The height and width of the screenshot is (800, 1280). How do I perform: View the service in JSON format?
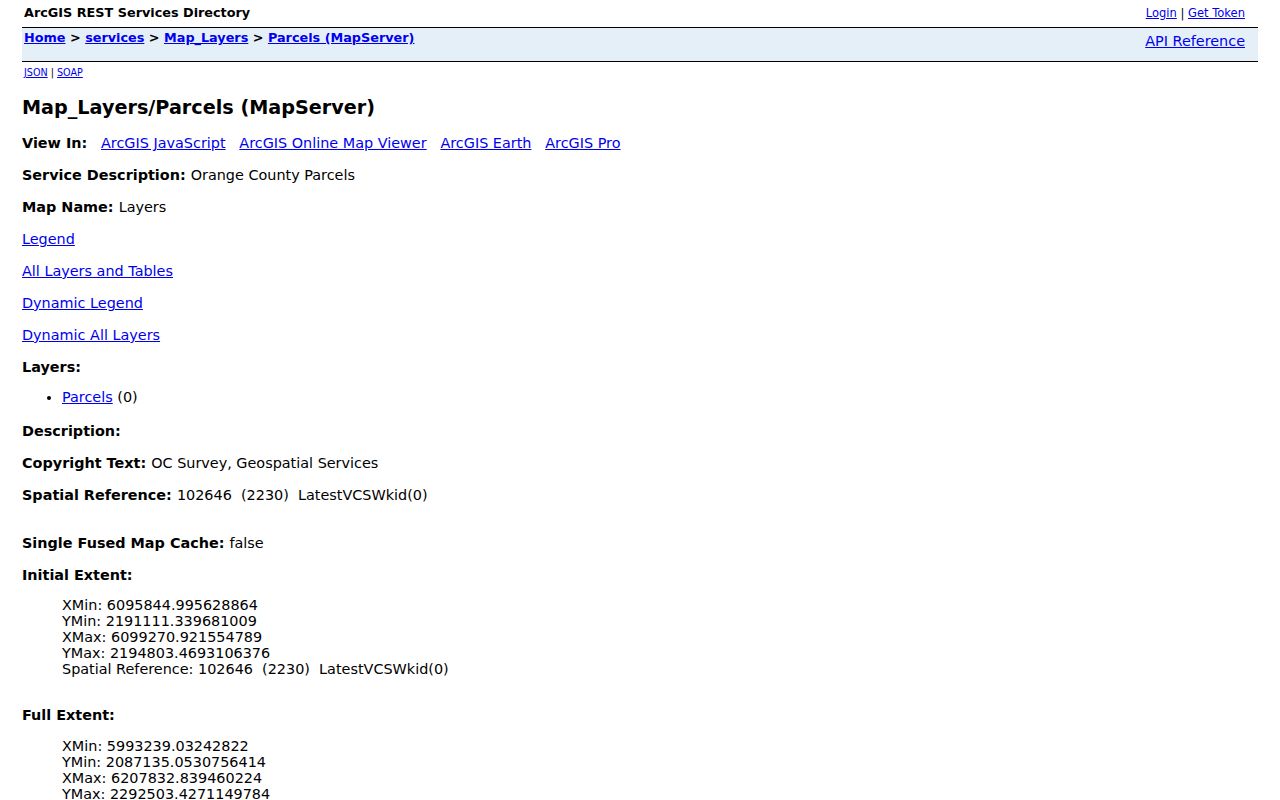click(x=35, y=72)
